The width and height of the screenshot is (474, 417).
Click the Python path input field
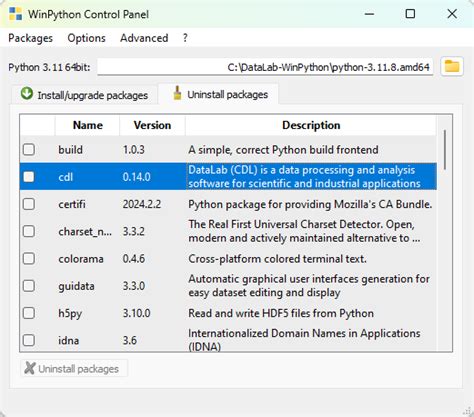point(265,67)
